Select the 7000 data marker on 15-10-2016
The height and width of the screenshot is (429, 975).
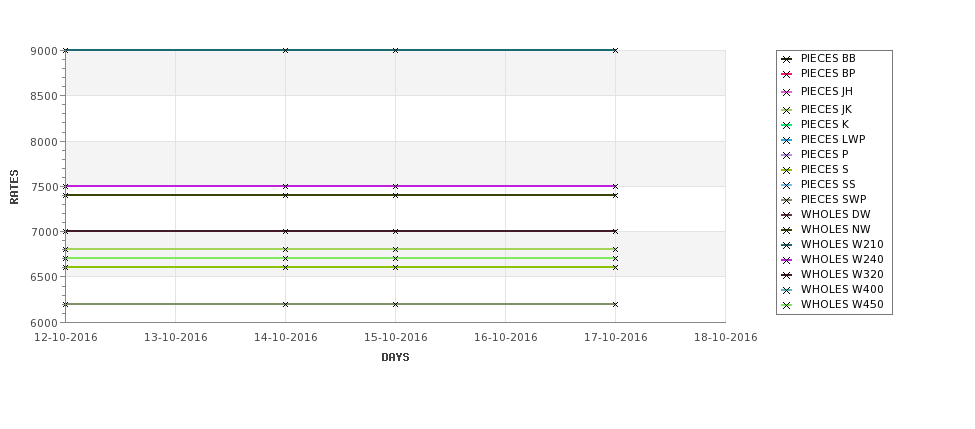pos(395,231)
